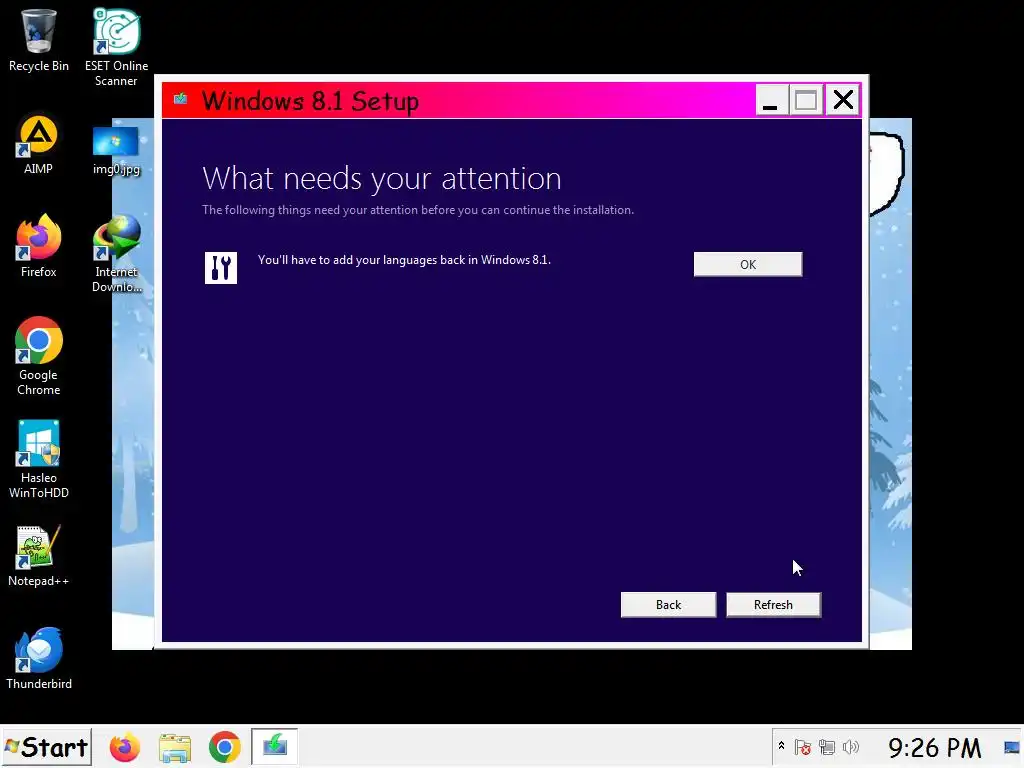
Task: Open the Notepad++ desktop shortcut
Action: pyautogui.click(x=39, y=556)
